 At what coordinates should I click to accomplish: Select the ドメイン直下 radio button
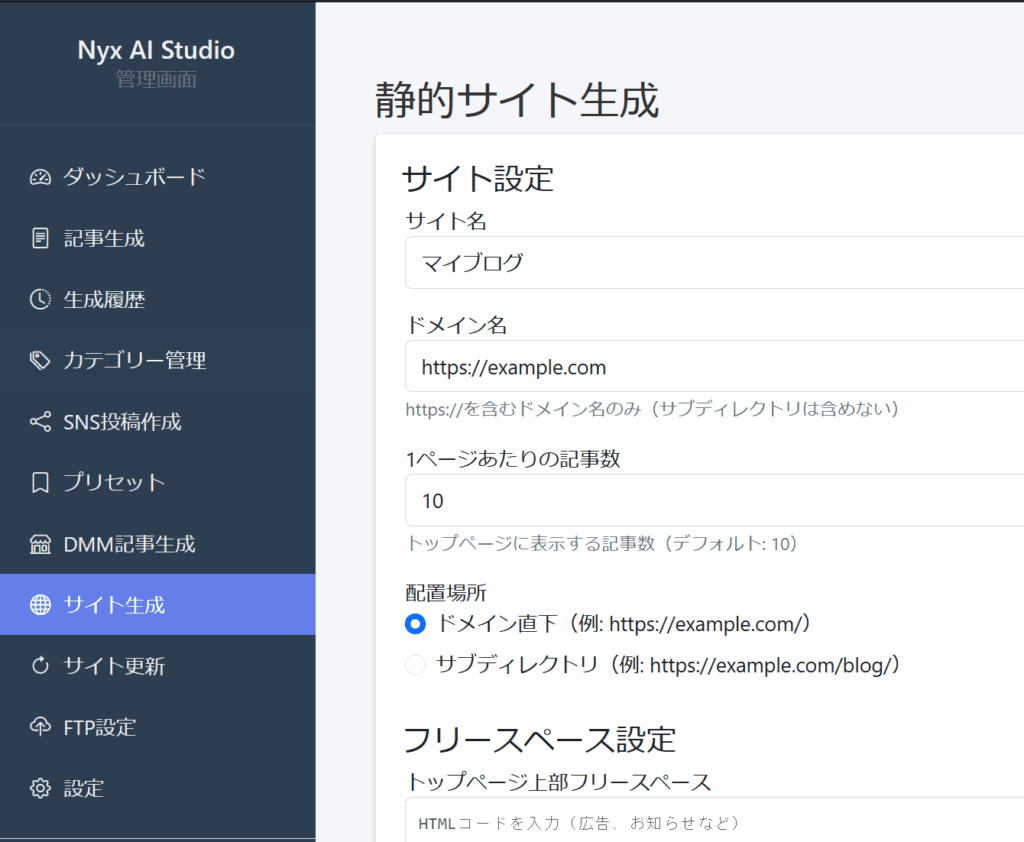(415, 624)
